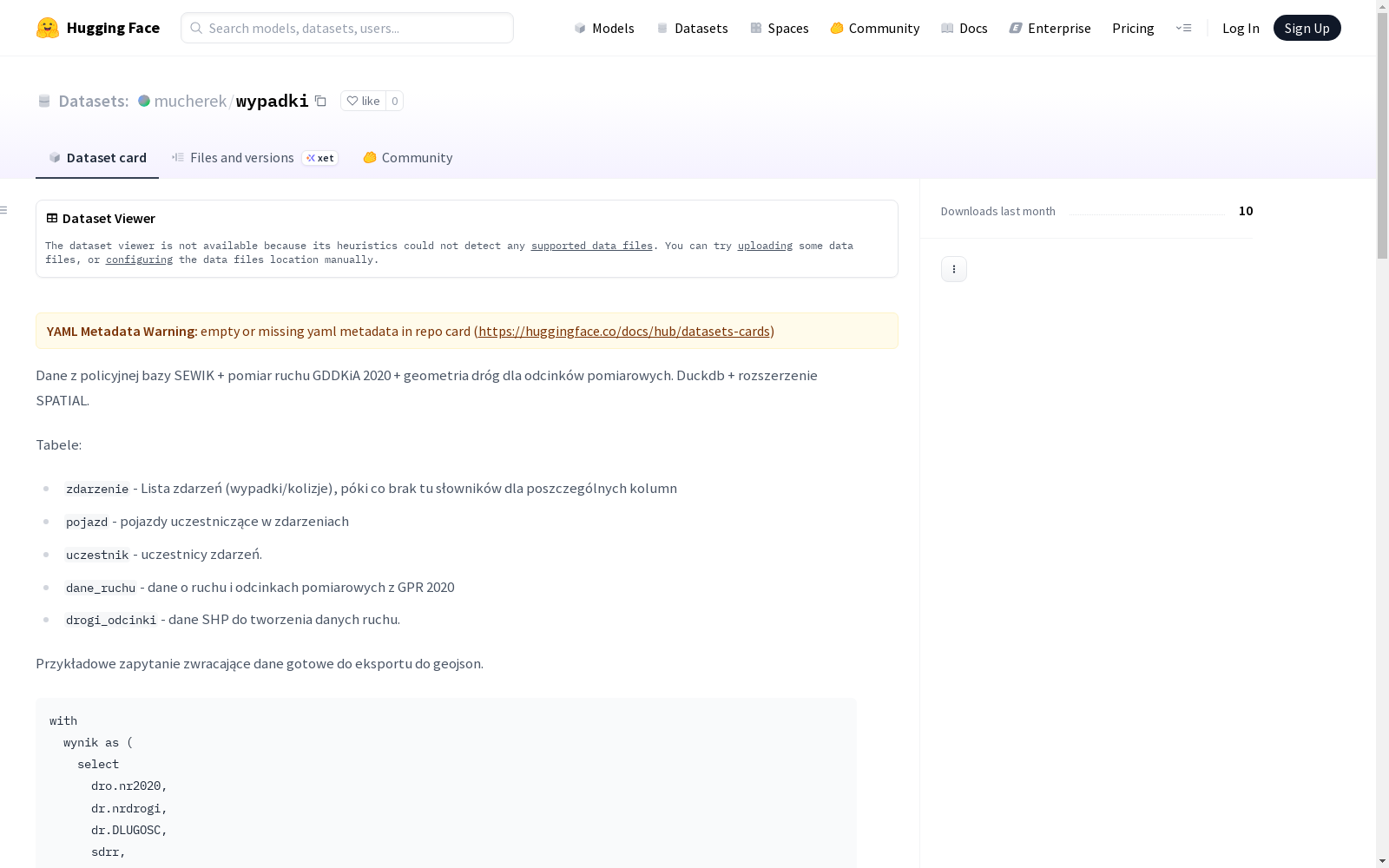Click the Datasets breadcrumb stack icon
The width and height of the screenshot is (1389, 868).
(44, 101)
